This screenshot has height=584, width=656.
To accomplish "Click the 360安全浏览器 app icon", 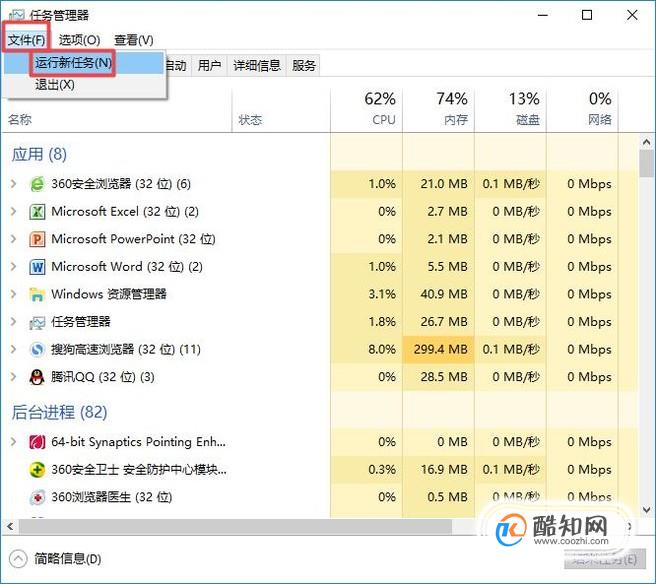I will coord(37,184).
